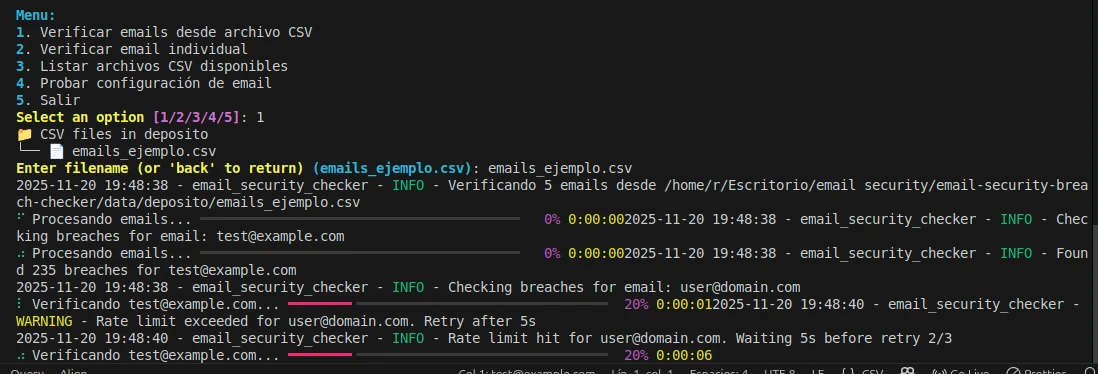This screenshot has width=1098, height=374.
Task: Click 'Checking breaches for email: user@domain.com'
Action: [624, 287]
